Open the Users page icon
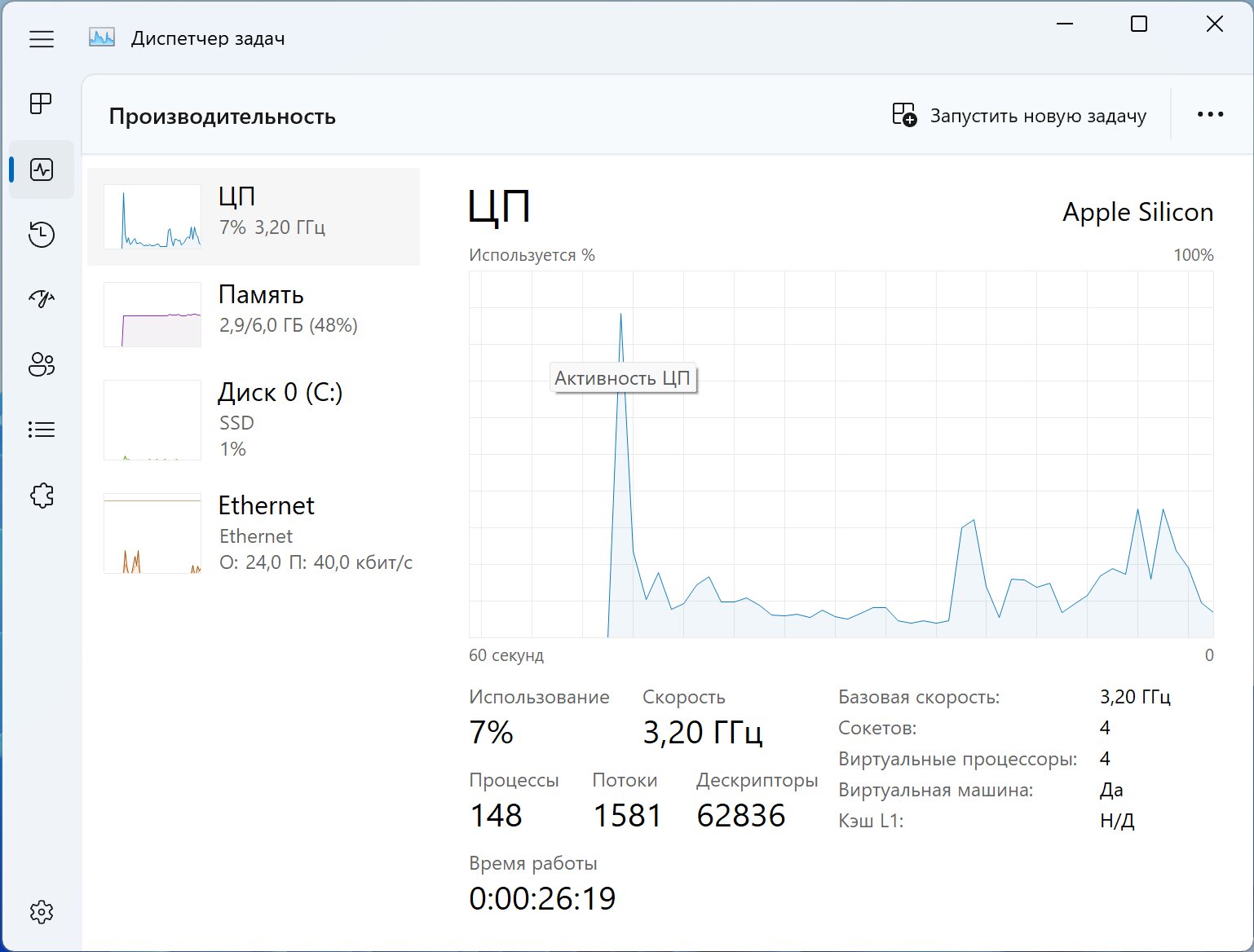Screen dimensions: 1254x952 [42, 364]
